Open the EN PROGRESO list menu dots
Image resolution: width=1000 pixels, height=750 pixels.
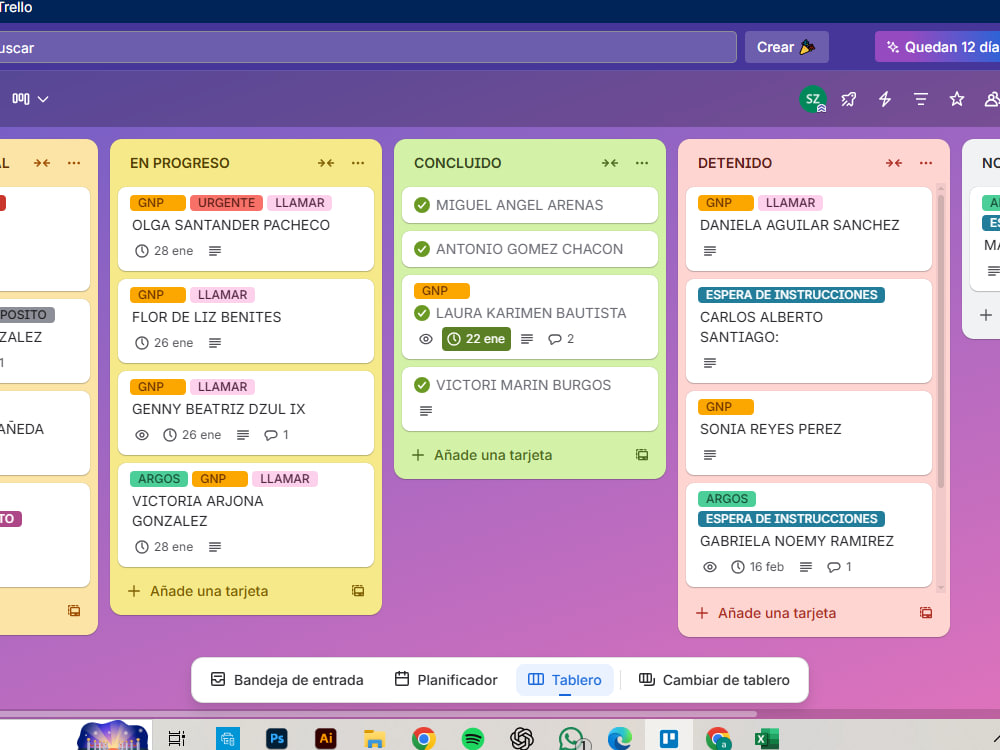click(358, 163)
